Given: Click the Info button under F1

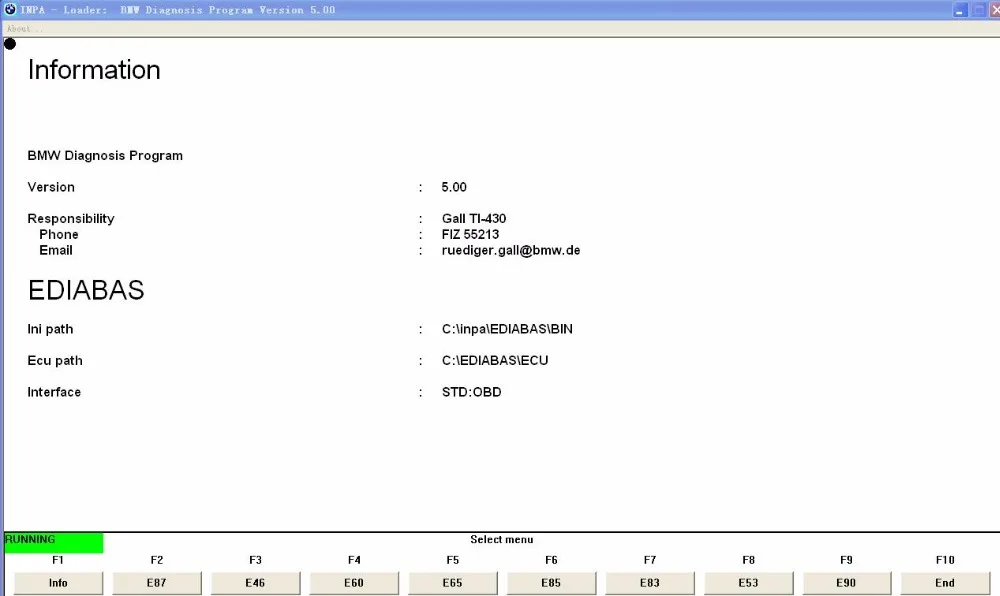Looking at the screenshot, I should [58, 583].
